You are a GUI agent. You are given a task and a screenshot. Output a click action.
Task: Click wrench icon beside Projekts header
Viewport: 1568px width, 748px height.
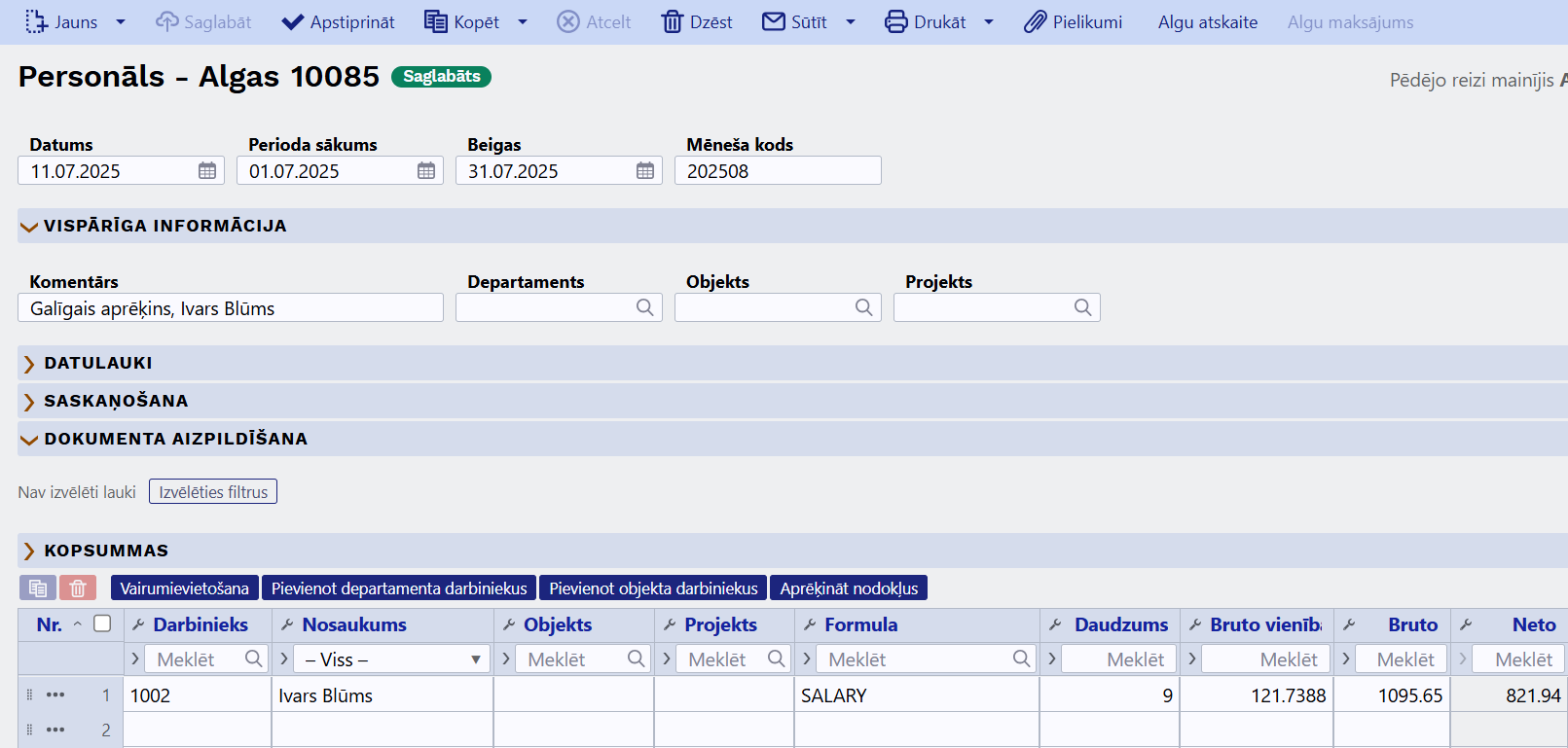670,624
